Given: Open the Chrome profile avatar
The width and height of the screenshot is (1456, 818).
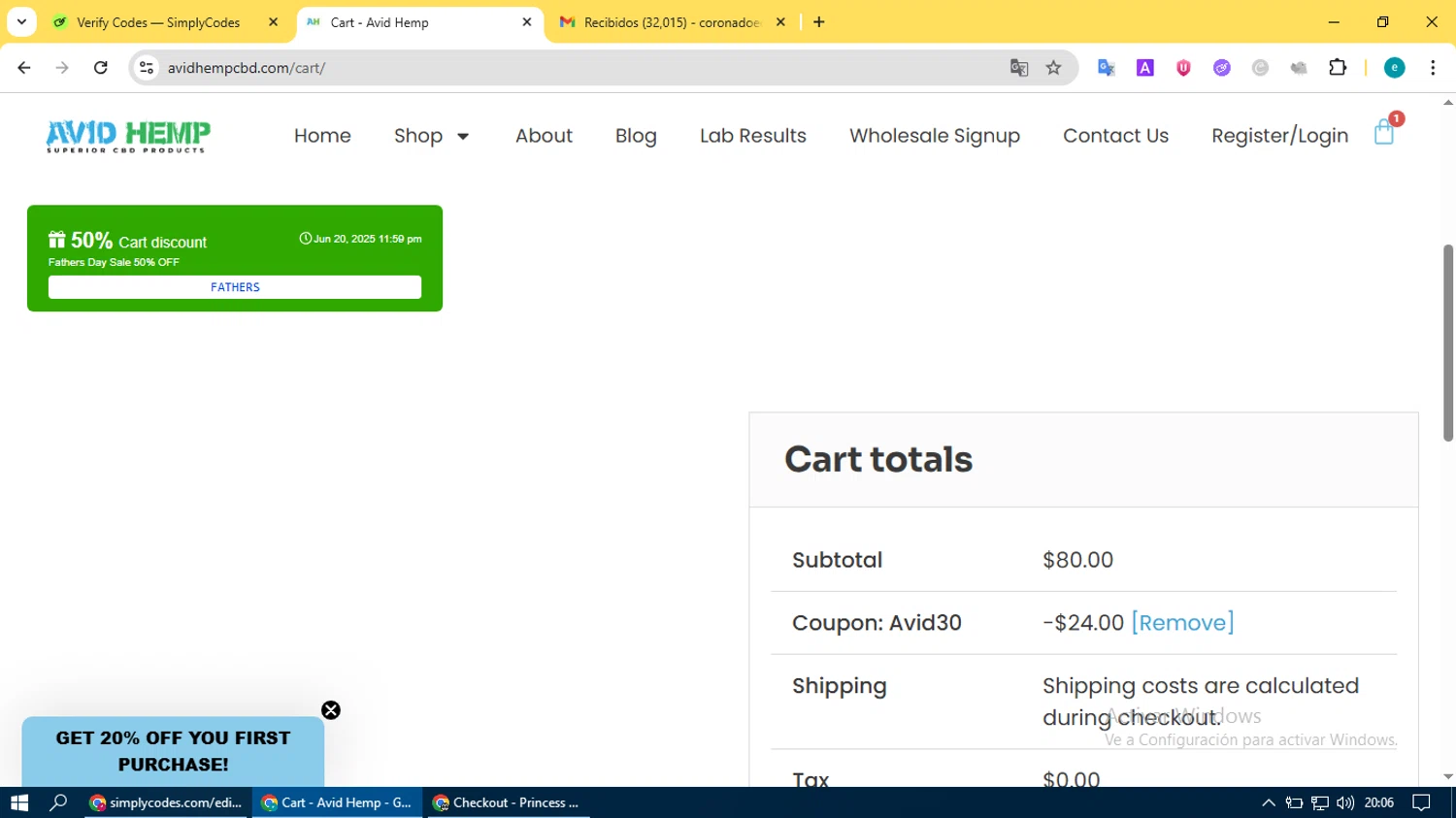Looking at the screenshot, I should coord(1395,68).
